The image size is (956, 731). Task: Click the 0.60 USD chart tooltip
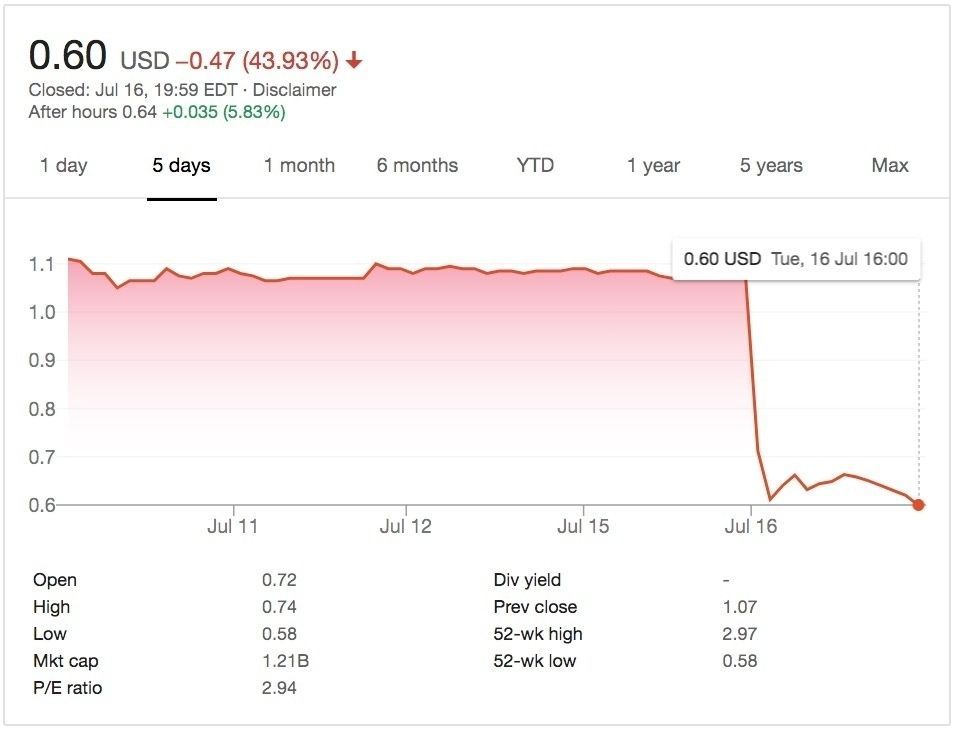coord(796,259)
